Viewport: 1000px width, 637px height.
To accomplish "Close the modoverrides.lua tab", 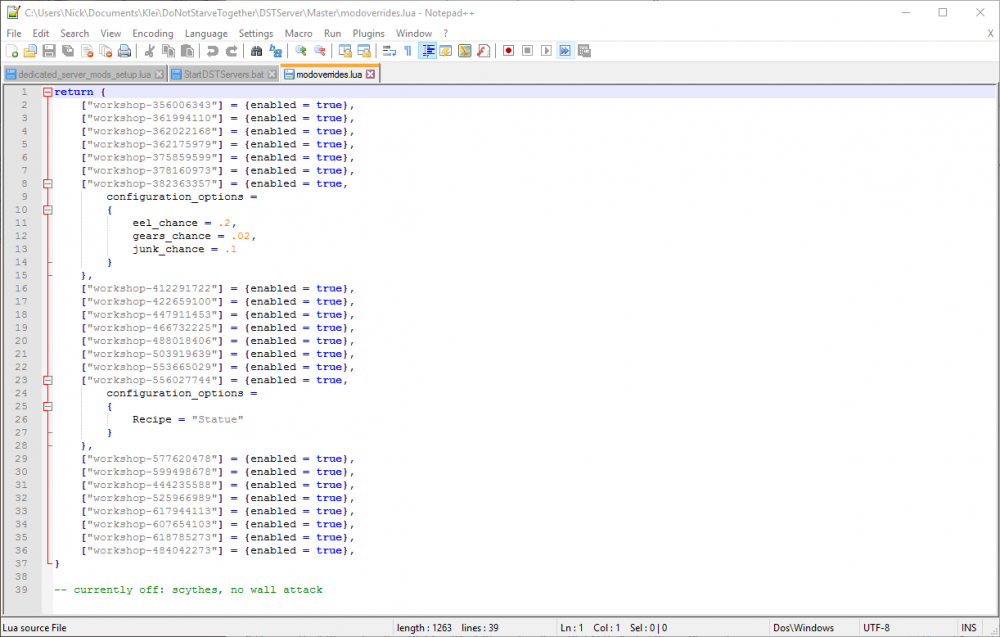I will 370,74.
